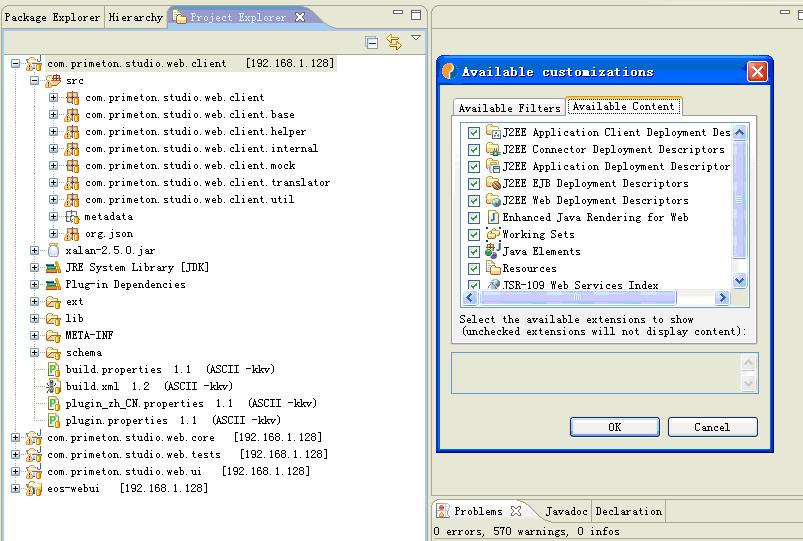
Task: Click the JRE System Library icon
Action: pyautogui.click(x=53, y=267)
